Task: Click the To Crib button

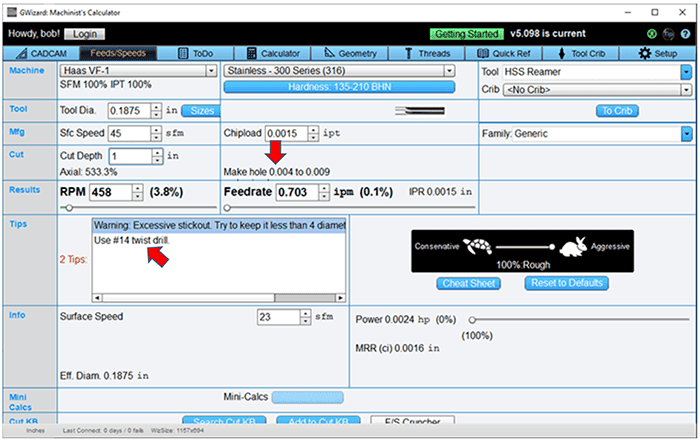Action: [617, 111]
